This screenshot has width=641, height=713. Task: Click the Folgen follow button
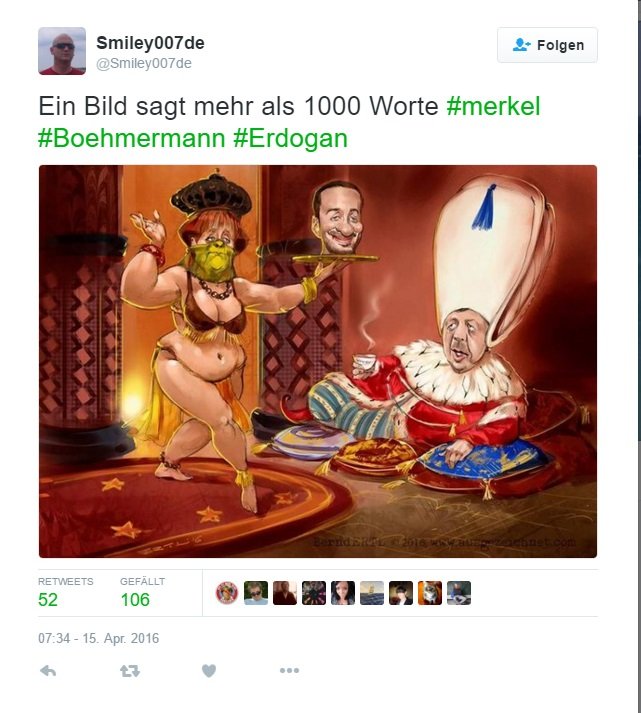click(x=547, y=45)
